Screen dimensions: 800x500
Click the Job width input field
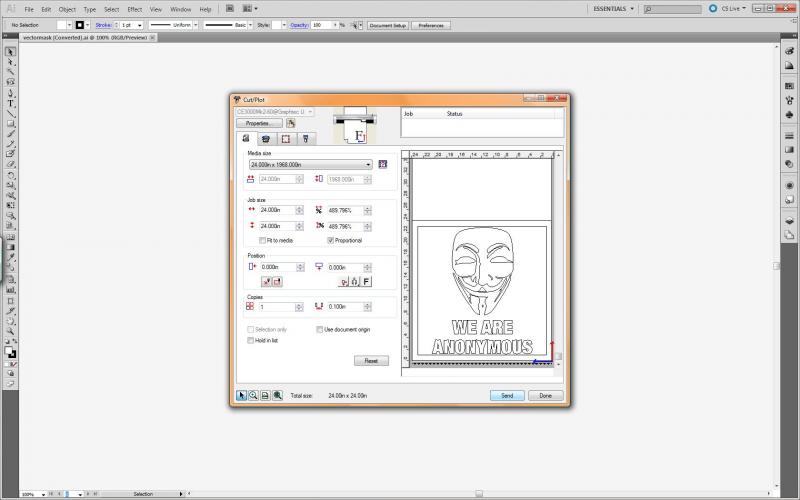pyautogui.click(x=278, y=210)
